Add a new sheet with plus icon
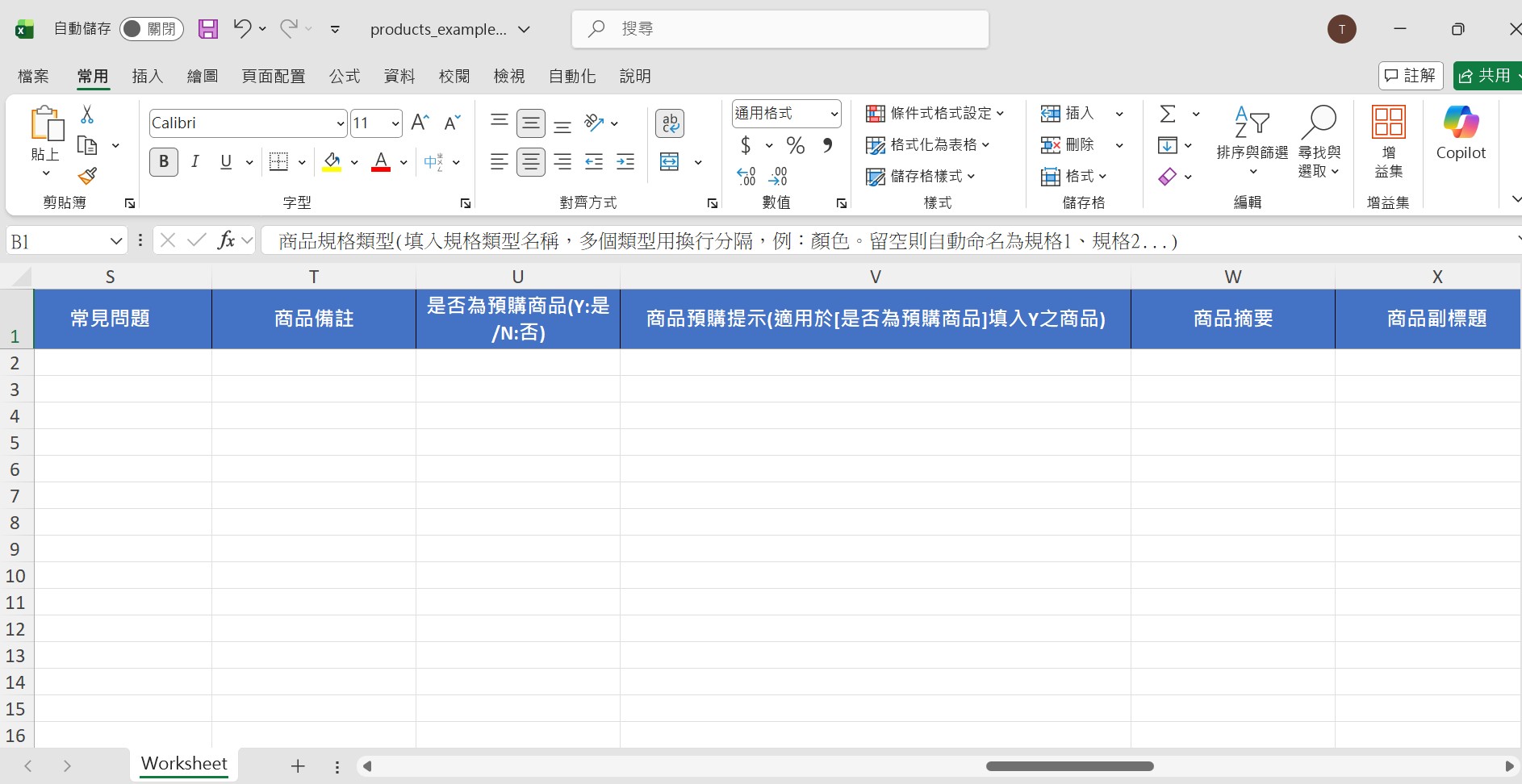Viewport: 1522px width, 784px height. tap(298, 766)
